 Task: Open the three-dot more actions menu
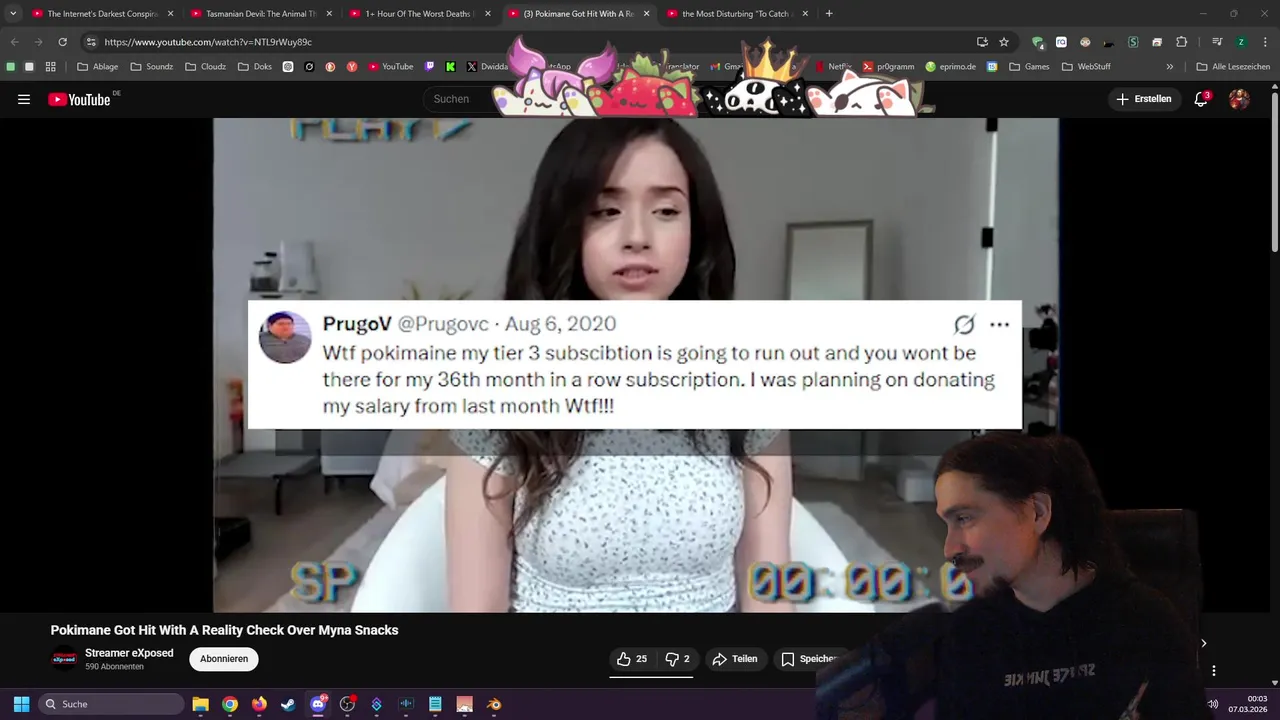coord(1214,671)
